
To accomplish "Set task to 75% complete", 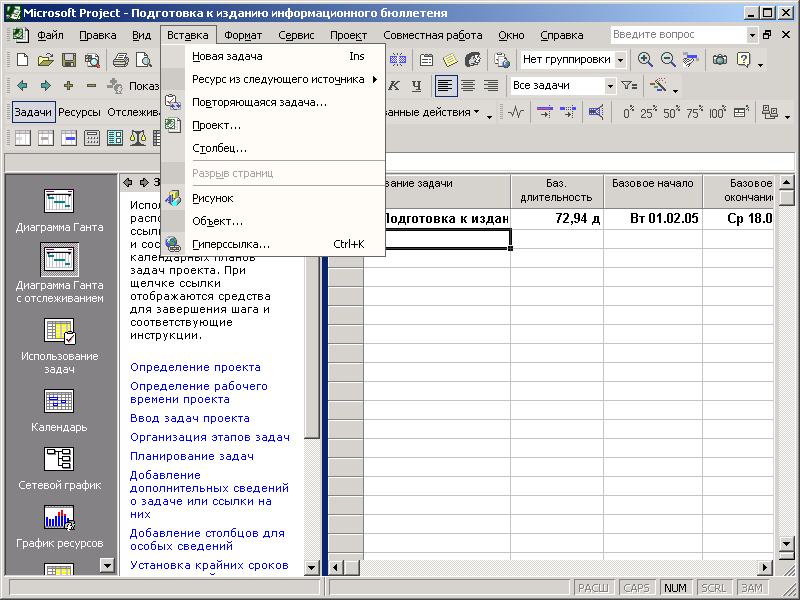I will [x=694, y=112].
